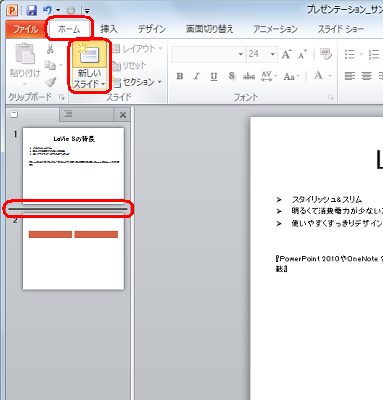Viewport: 383px width, 400px height.
Task: Decrease font size with the small A icon
Action: coord(302,54)
